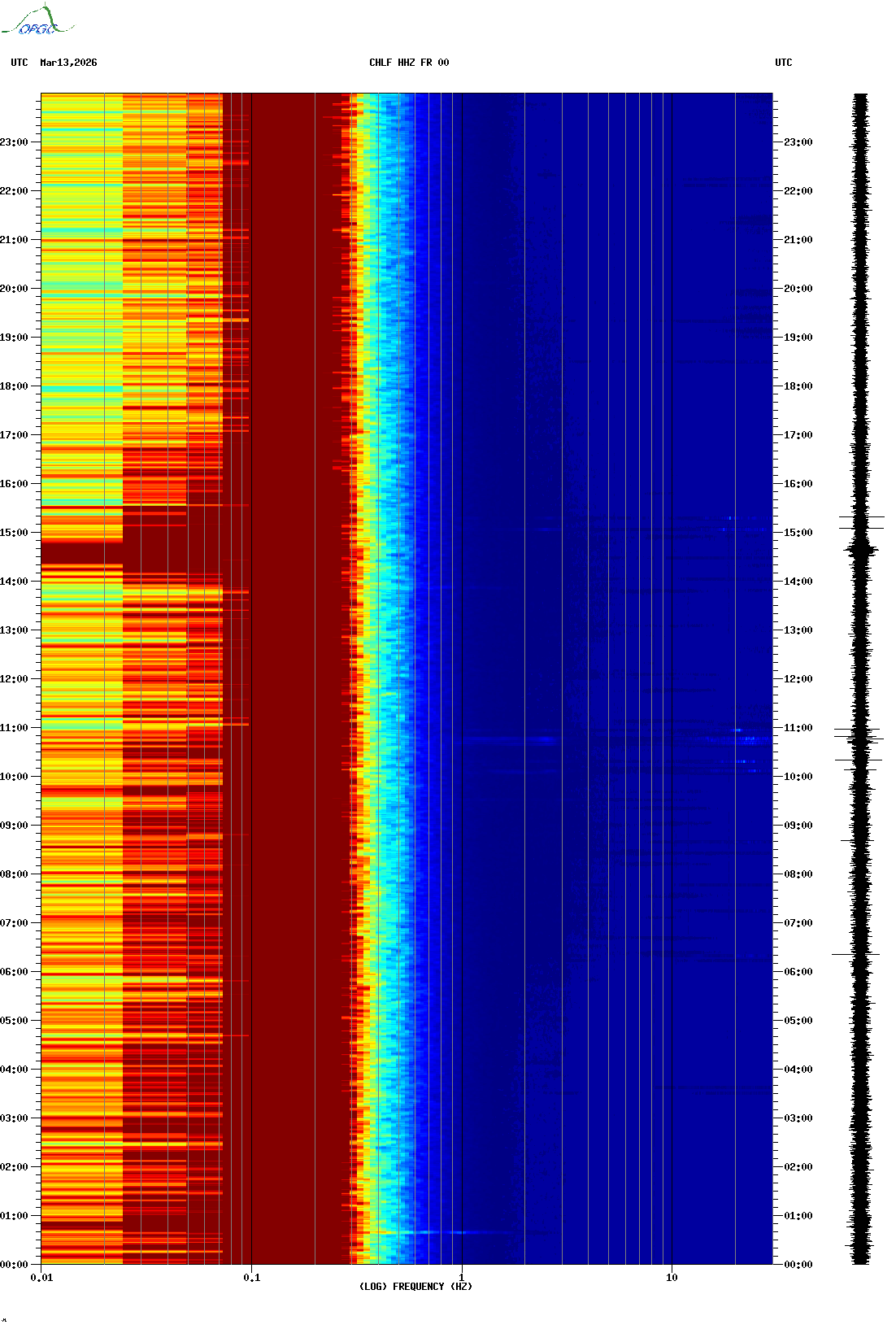
Task: Select the 00:00 tick on the left axis
Action: coord(15,1265)
